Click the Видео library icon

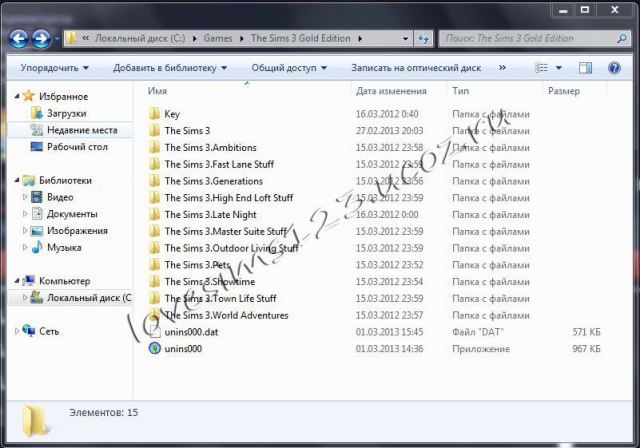coord(37,197)
